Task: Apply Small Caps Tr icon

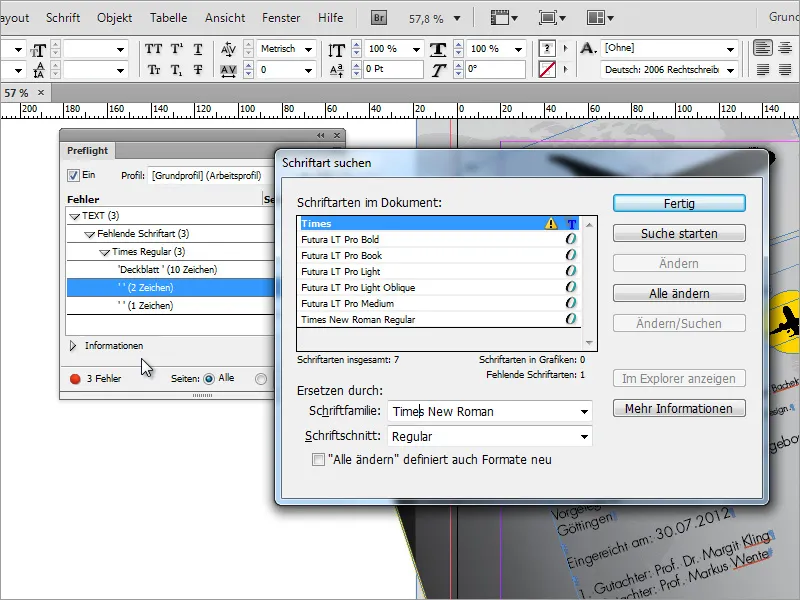Action: [154, 70]
